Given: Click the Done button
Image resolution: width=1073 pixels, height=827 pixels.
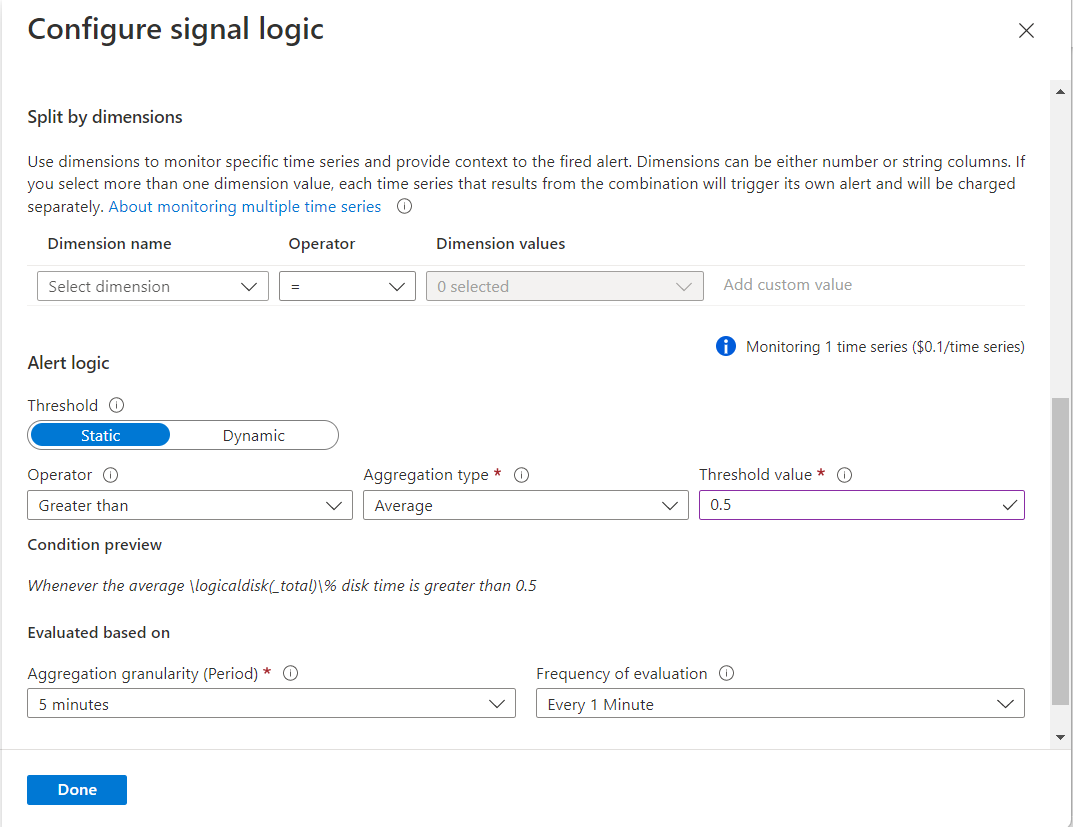Looking at the screenshot, I should [x=76, y=789].
